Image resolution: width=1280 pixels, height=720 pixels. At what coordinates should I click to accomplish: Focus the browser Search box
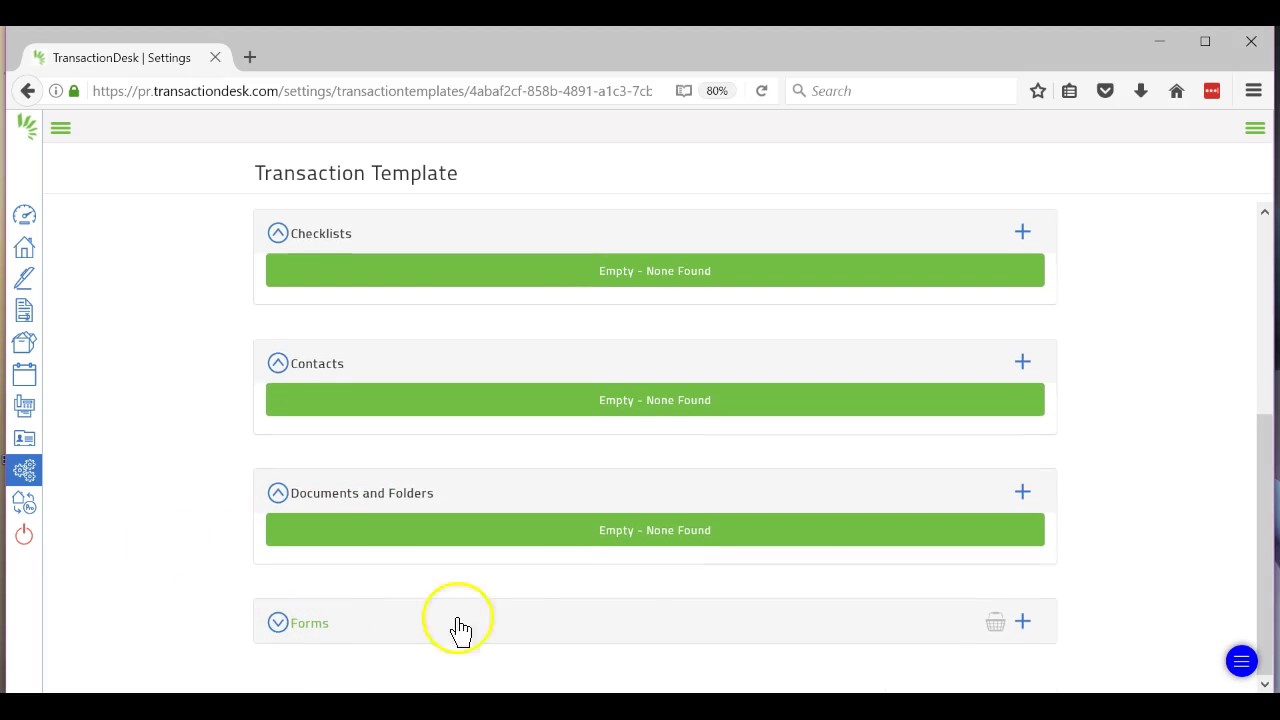pos(900,91)
